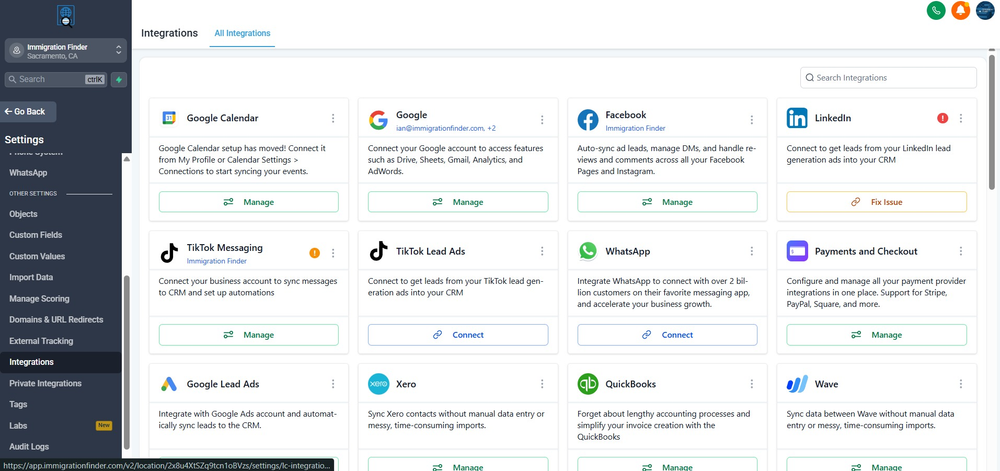Open Import Data settings
Viewport: 1000px width, 471px height.
[31, 277]
